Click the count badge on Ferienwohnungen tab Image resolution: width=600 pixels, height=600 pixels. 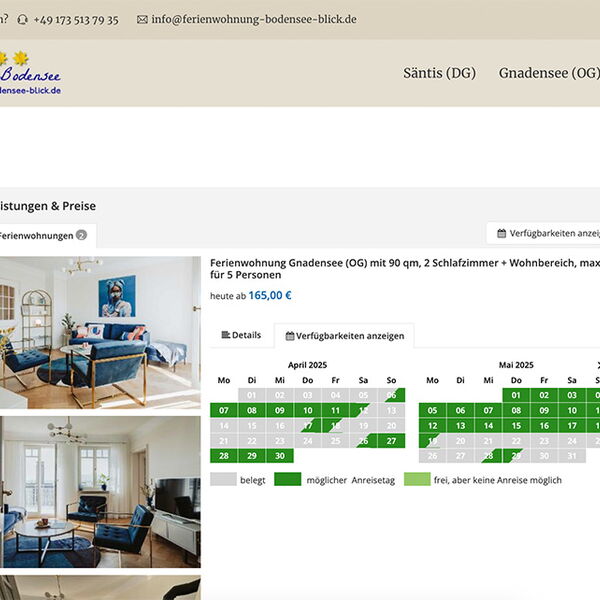[x=81, y=236]
